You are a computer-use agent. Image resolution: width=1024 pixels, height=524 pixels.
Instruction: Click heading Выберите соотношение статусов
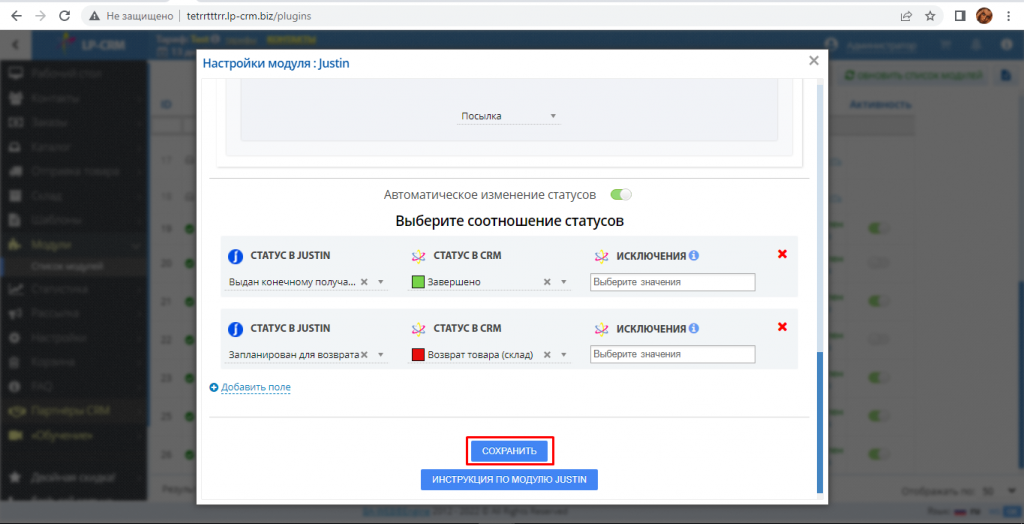509,221
